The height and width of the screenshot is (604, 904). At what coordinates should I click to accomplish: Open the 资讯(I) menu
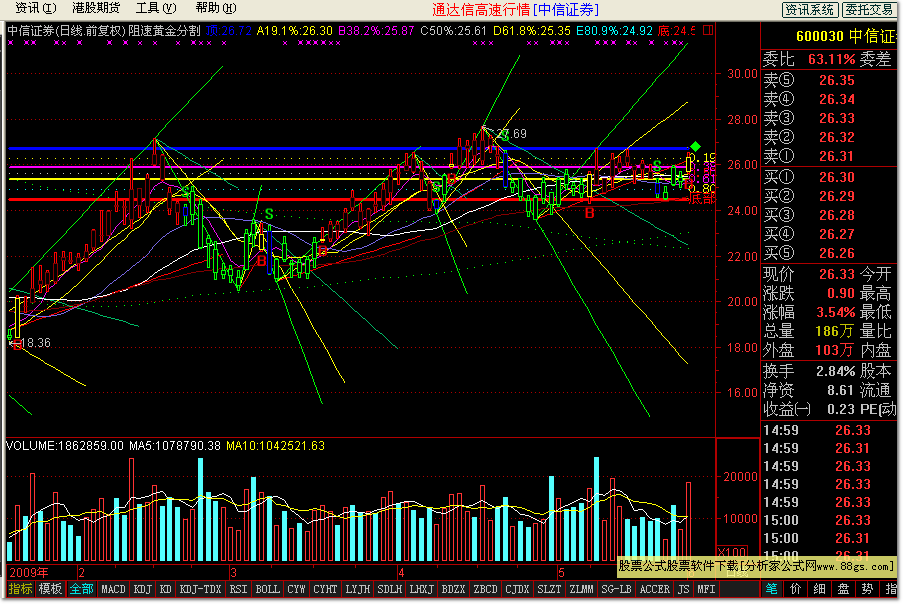point(35,8)
